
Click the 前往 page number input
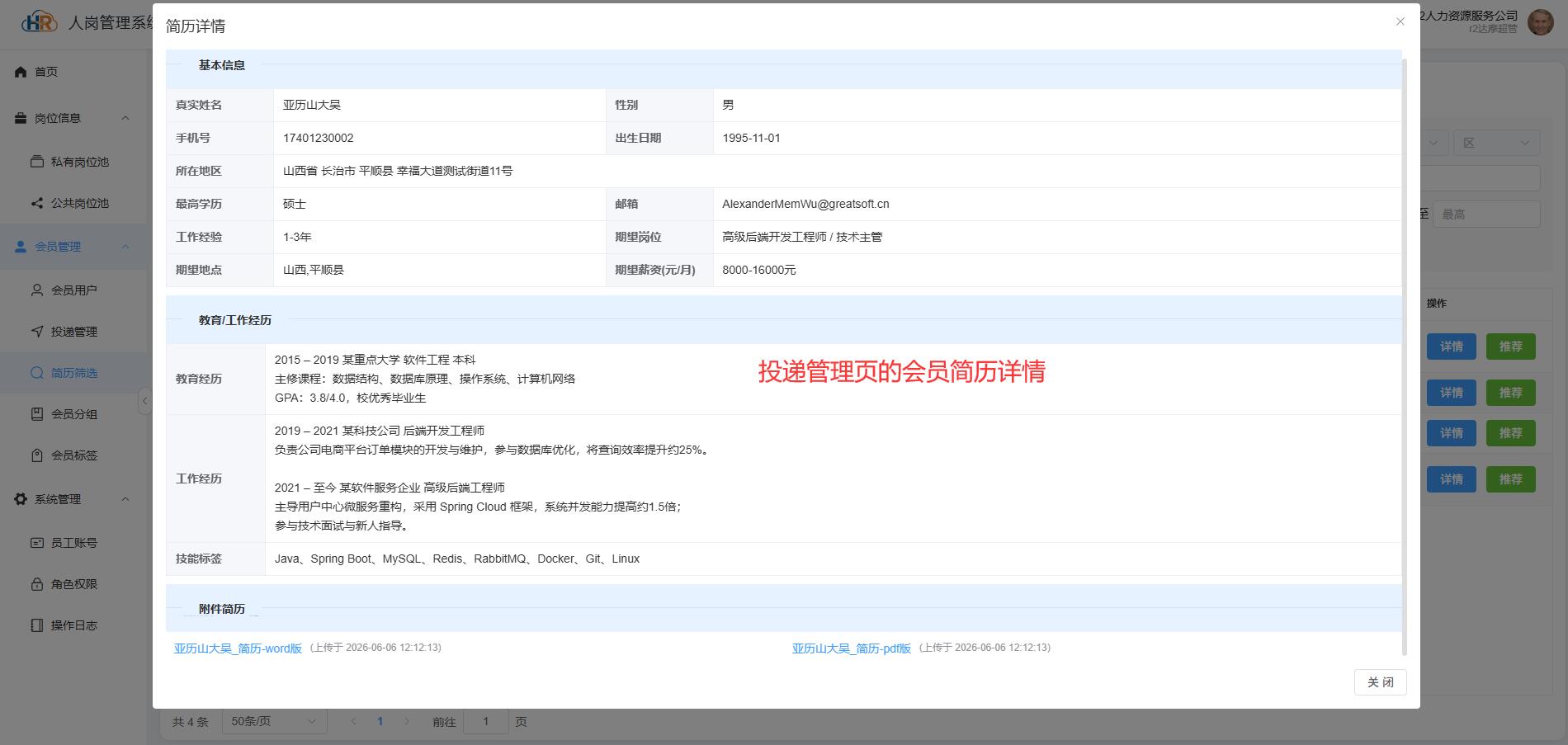pos(485,721)
